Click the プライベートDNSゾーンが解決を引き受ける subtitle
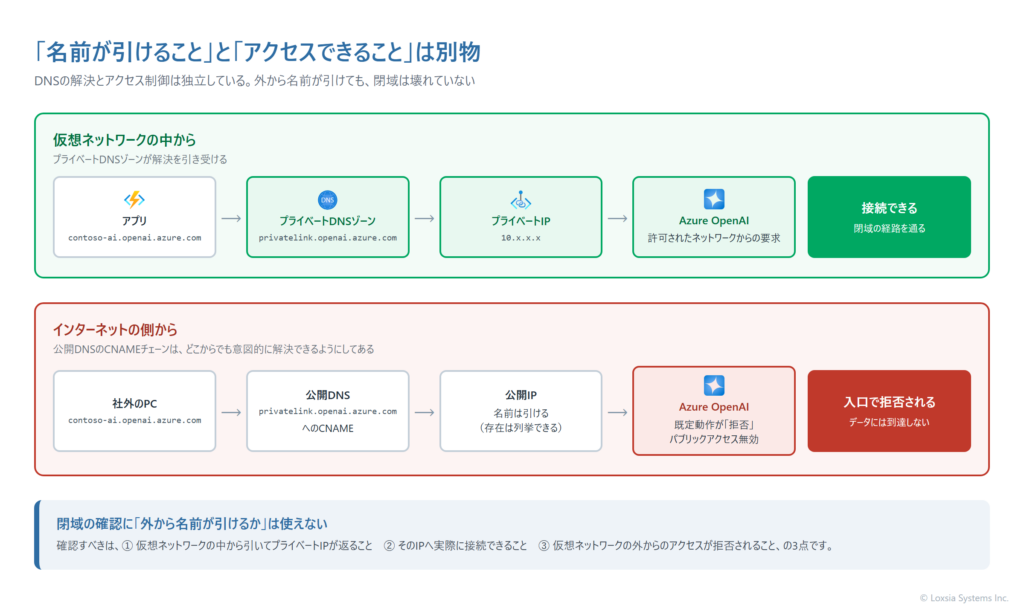The image size is (1024, 614). click(140, 159)
